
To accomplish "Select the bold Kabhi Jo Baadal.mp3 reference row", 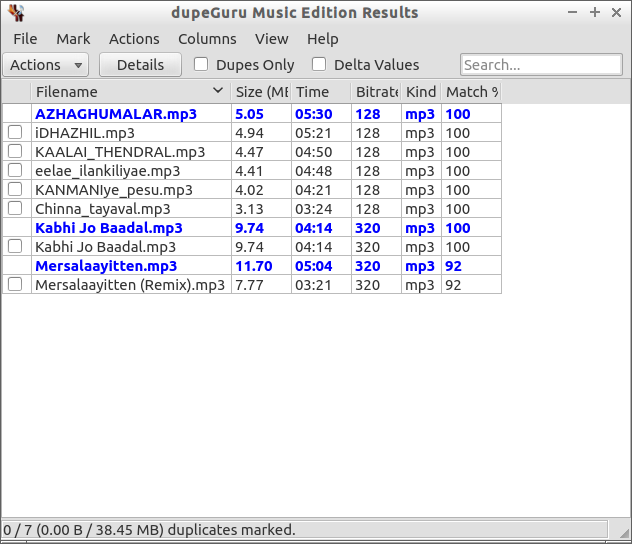I will click(x=252, y=228).
